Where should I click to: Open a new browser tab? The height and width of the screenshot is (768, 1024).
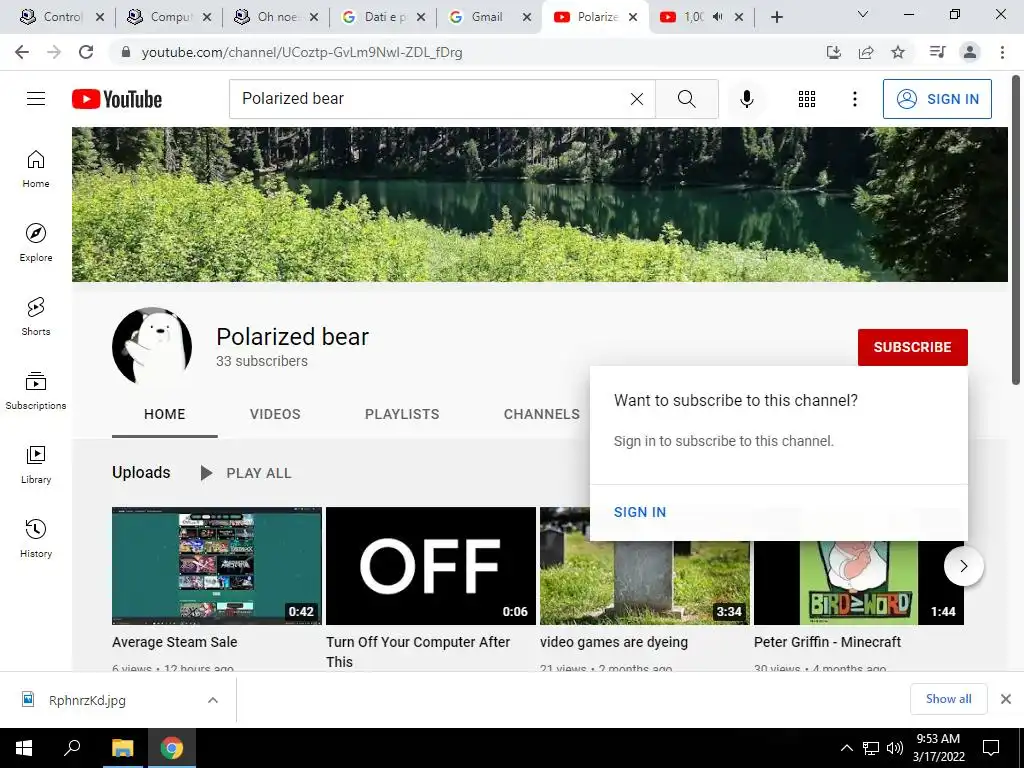(x=776, y=17)
